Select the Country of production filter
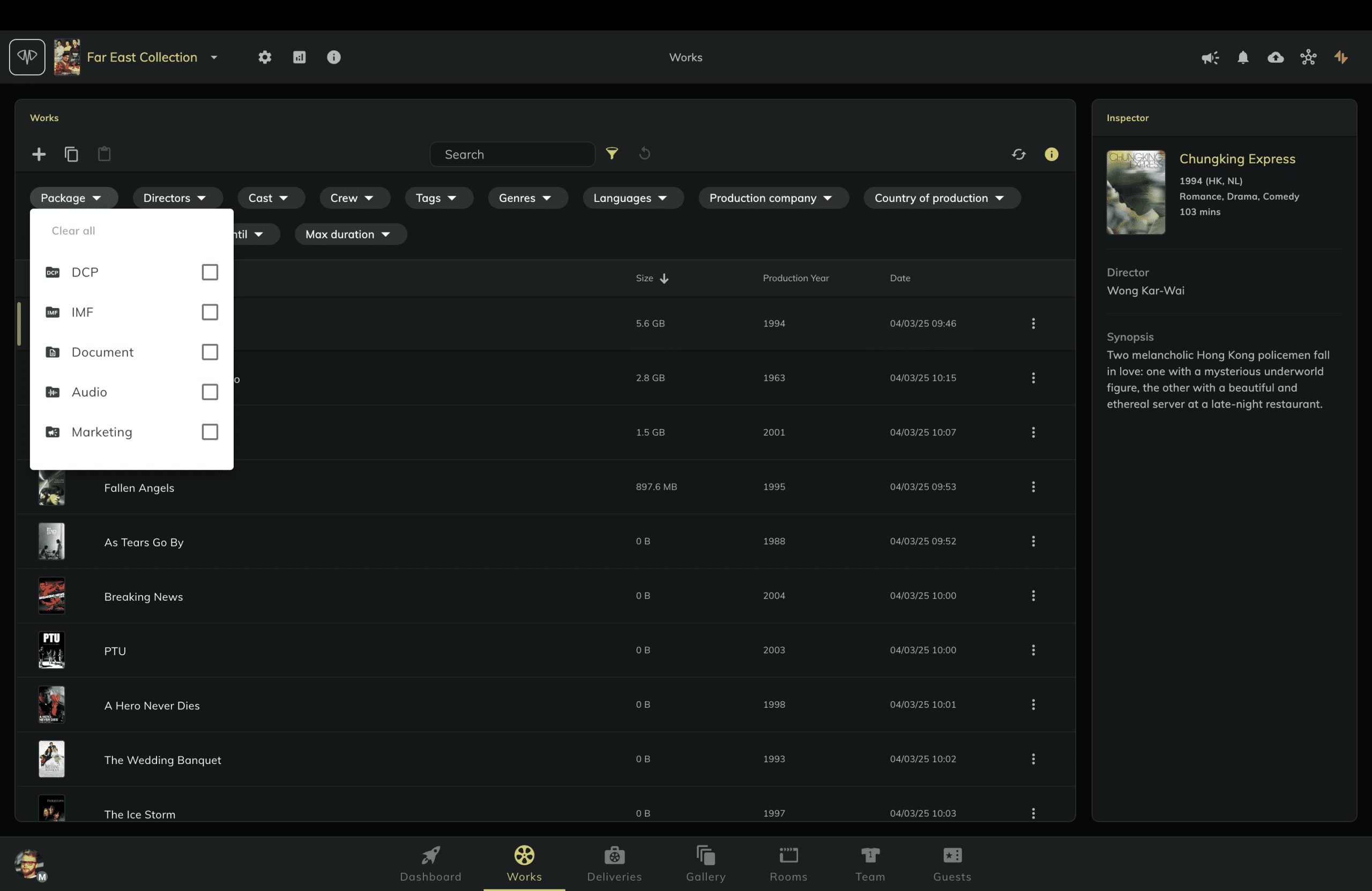This screenshot has width=1372, height=891. (941, 198)
